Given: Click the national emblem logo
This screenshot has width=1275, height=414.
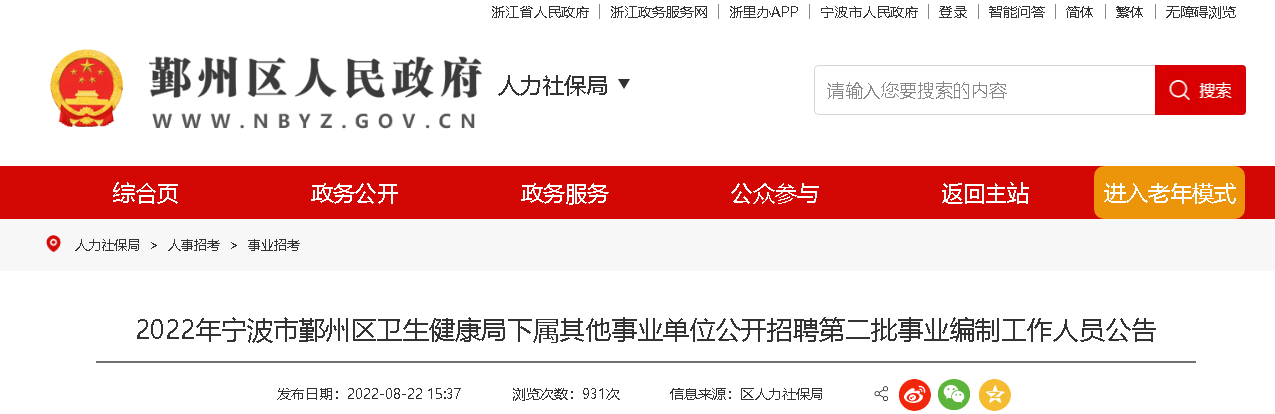Looking at the screenshot, I should click(87, 88).
